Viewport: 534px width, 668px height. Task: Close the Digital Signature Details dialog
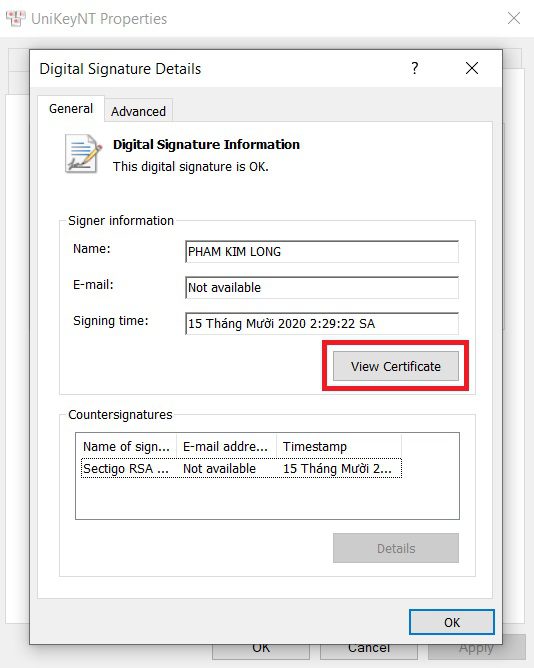(472, 68)
